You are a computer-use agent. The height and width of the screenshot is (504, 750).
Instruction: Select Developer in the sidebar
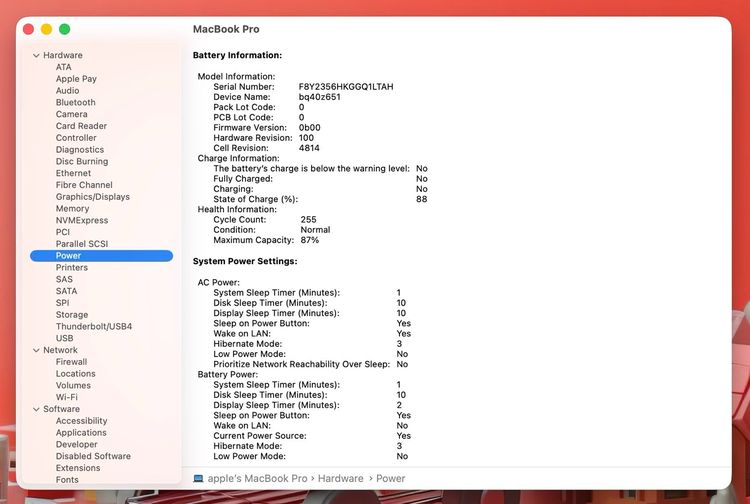coord(77,444)
